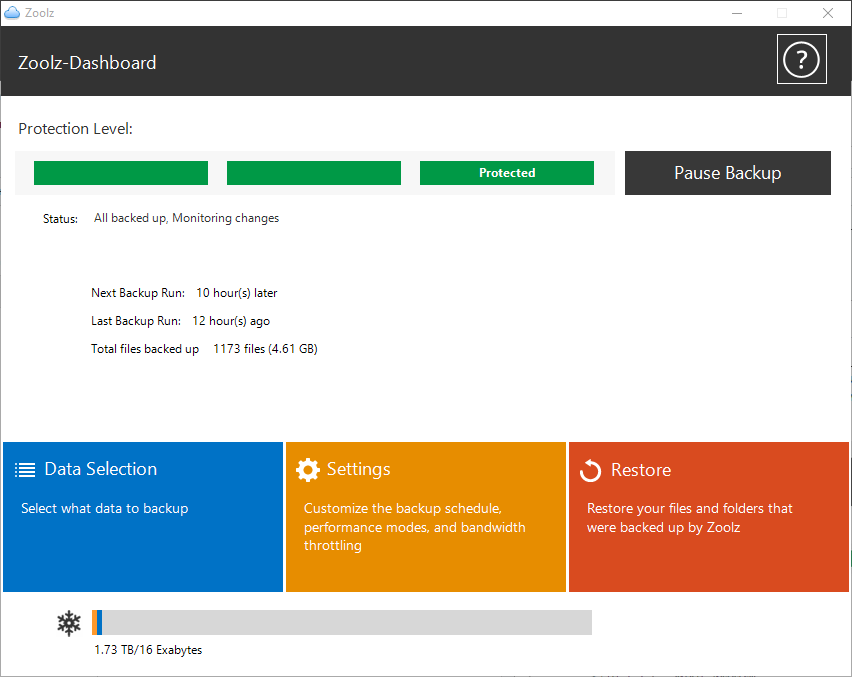Click the '12 hour(s) ago' value
Image resolution: width=852 pixels, height=677 pixels.
231,321
